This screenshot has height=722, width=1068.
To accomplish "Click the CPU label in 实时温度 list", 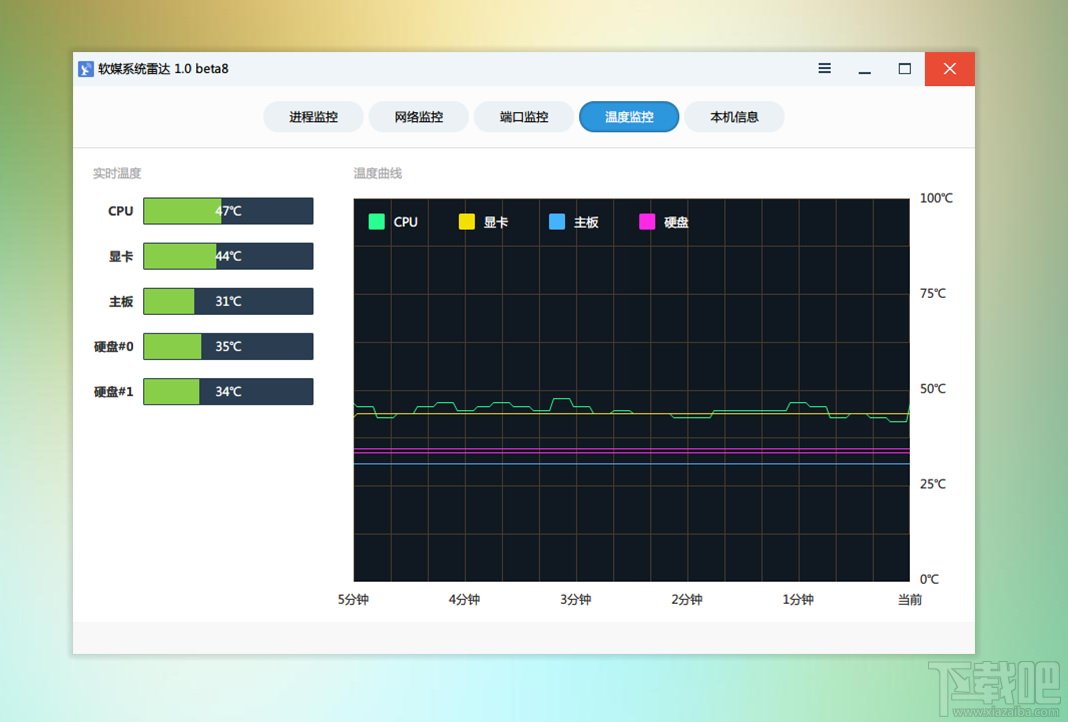I will click(121, 211).
